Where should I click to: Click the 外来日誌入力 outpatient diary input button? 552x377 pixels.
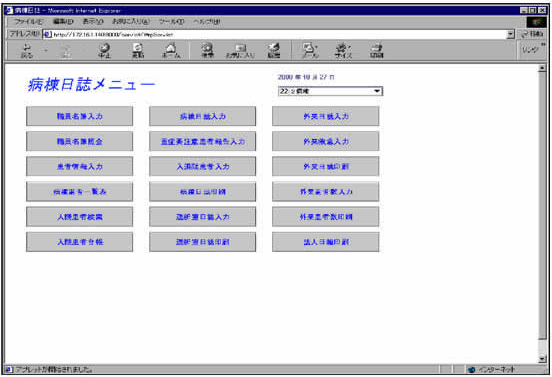(326, 116)
